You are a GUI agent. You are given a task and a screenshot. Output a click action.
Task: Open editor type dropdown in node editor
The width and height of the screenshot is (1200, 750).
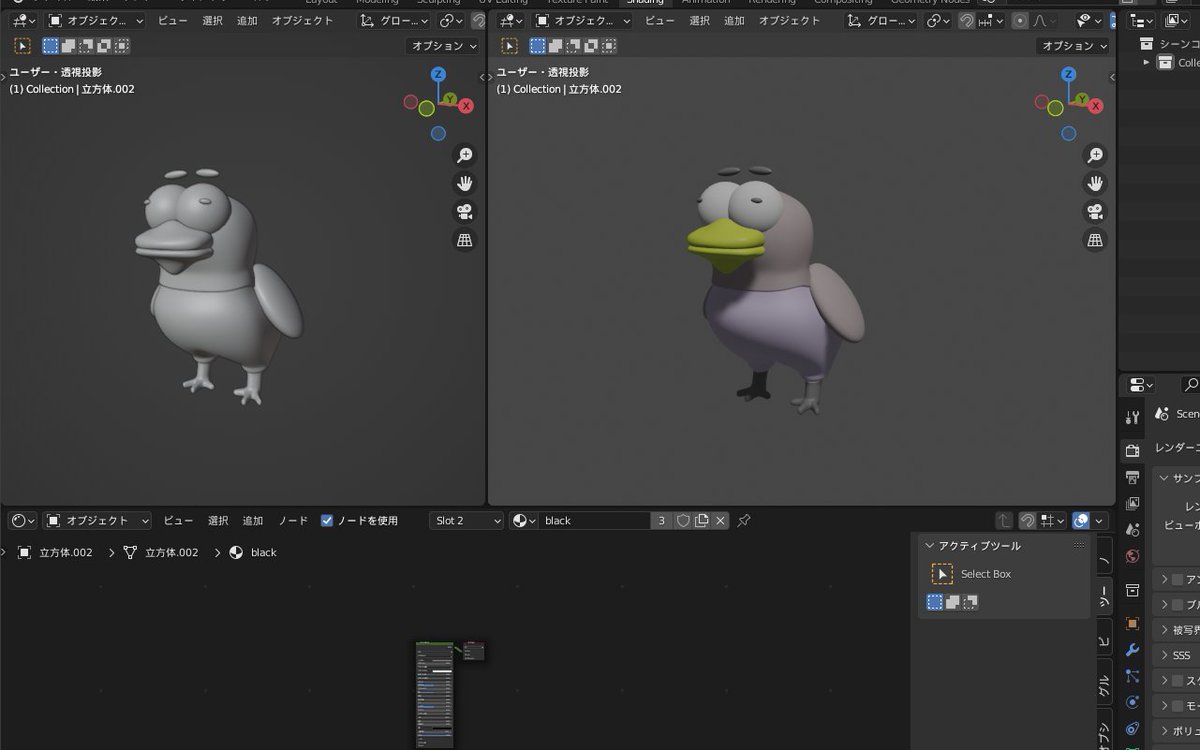22,521
